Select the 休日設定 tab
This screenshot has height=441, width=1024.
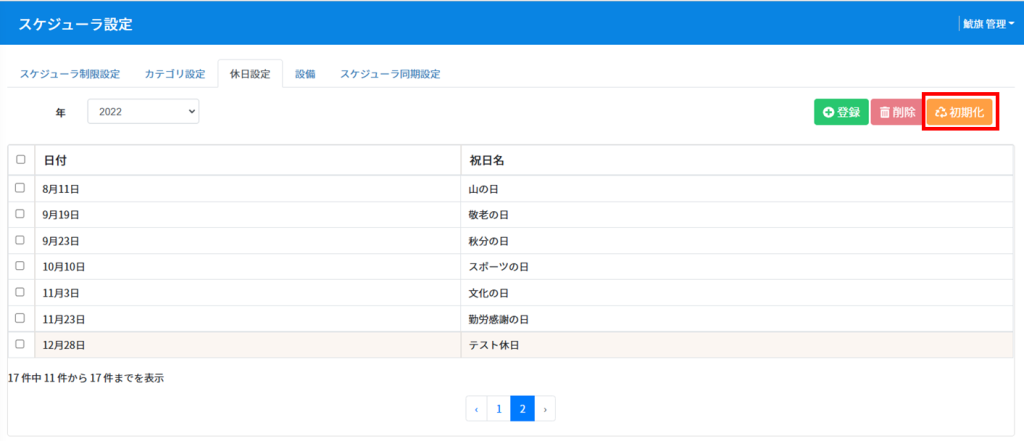pyautogui.click(x=250, y=74)
